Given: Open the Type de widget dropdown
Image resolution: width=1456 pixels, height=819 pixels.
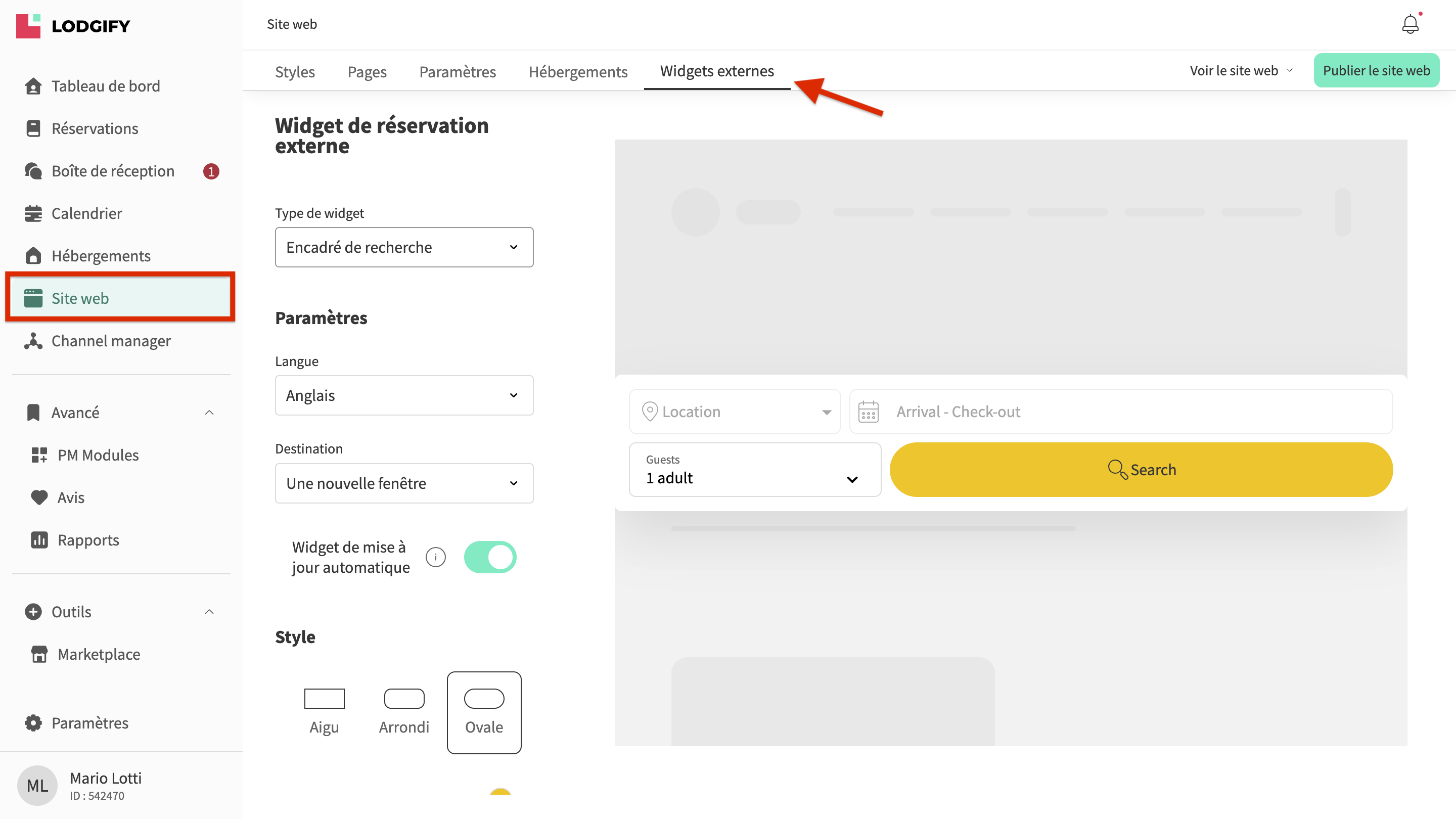Looking at the screenshot, I should (403, 247).
